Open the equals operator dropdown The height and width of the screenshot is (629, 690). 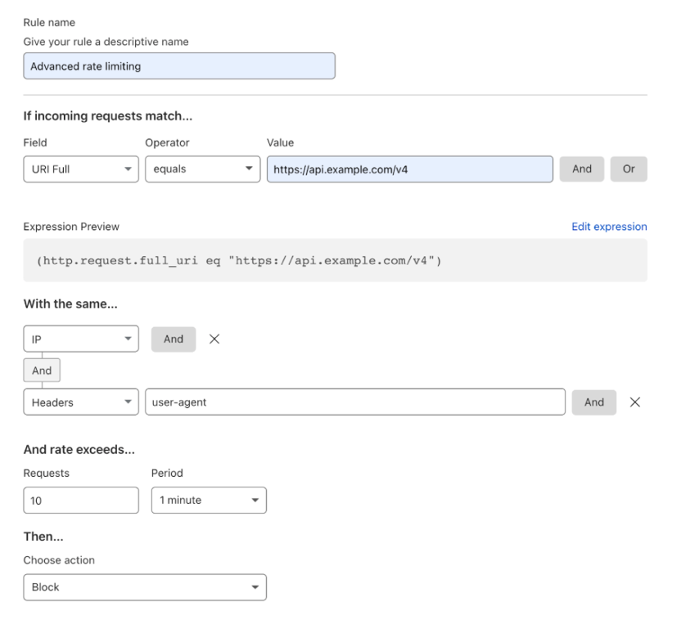pyautogui.click(x=203, y=169)
